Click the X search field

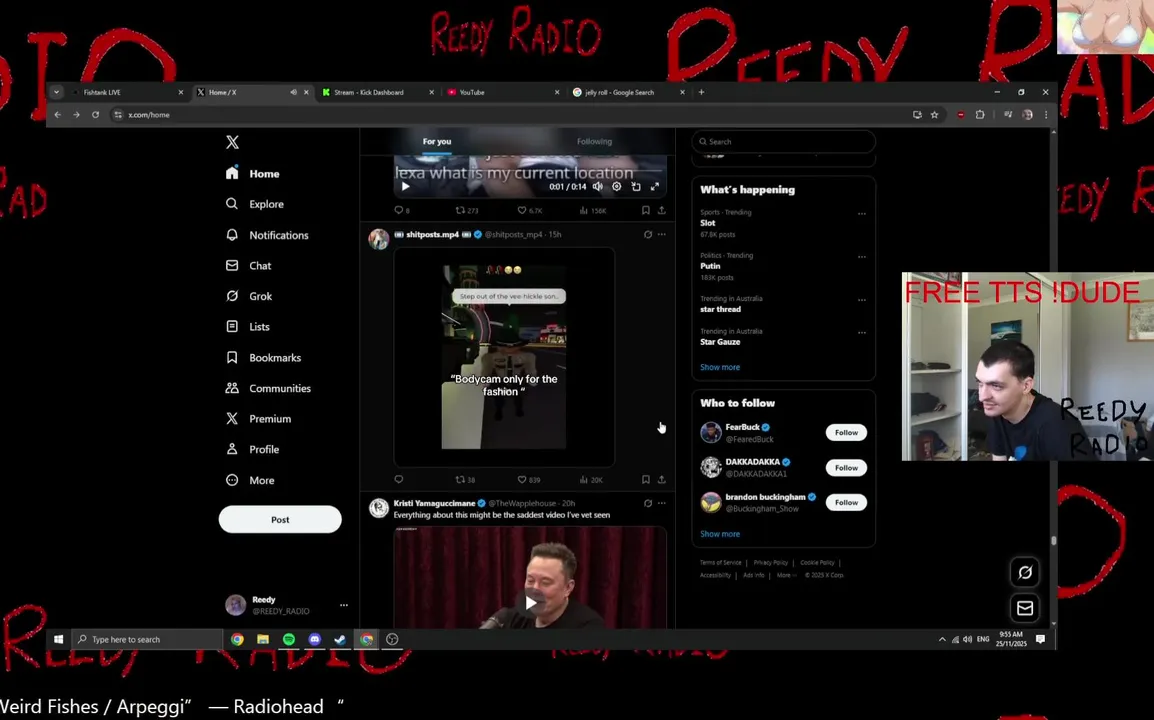coord(784,141)
